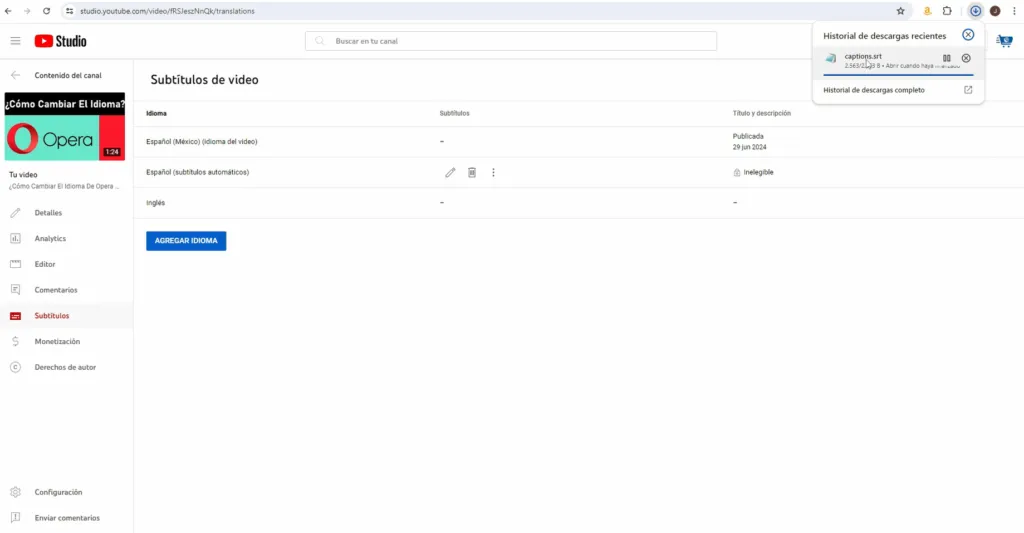Bookmark this page with the star icon
The height and width of the screenshot is (533, 1024).
click(901, 11)
